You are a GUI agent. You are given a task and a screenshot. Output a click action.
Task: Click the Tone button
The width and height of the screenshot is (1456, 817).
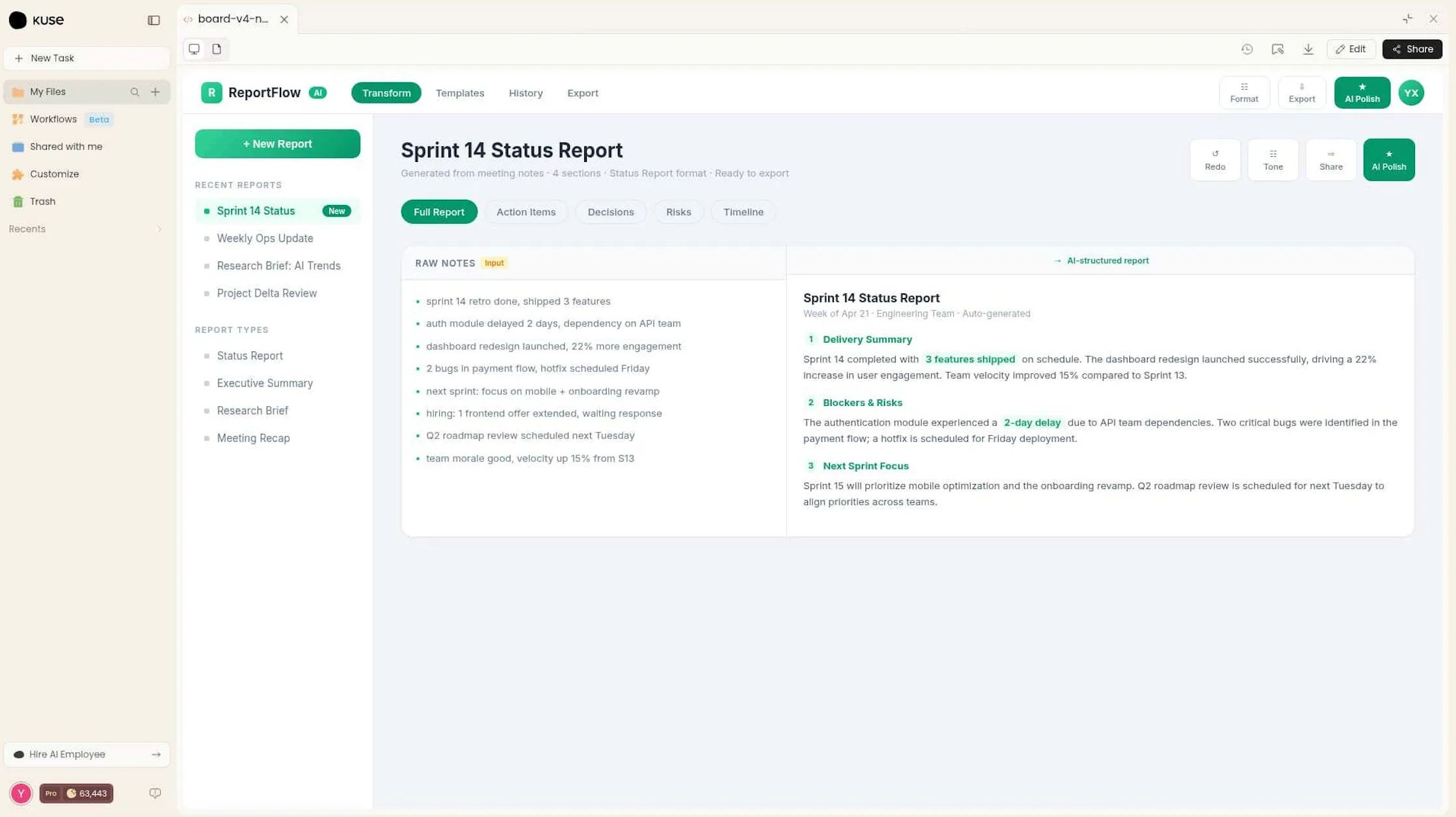click(x=1273, y=160)
